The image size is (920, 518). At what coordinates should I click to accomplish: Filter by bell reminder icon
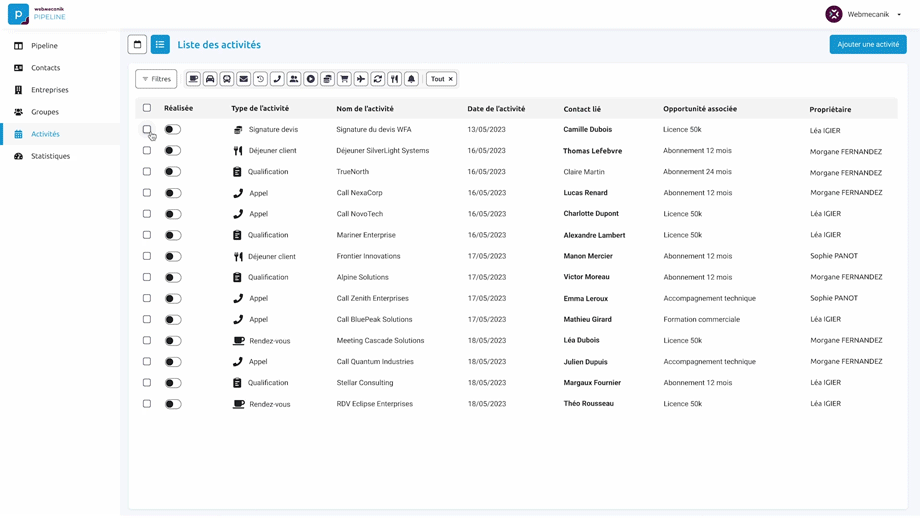click(x=411, y=79)
